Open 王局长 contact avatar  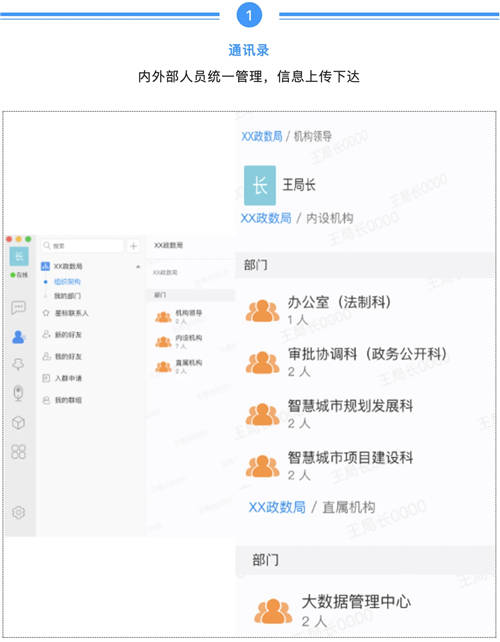click(x=260, y=185)
